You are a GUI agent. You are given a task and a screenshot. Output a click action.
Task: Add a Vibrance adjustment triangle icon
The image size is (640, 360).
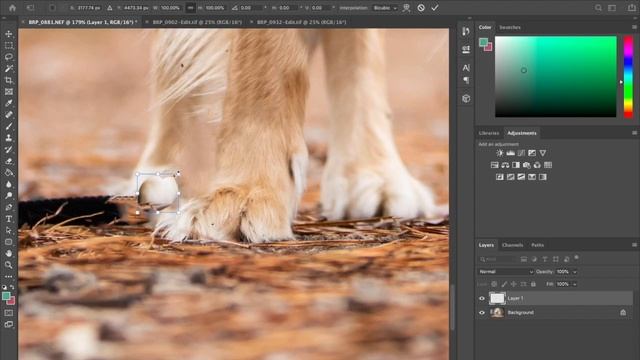click(x=542, y=153)
